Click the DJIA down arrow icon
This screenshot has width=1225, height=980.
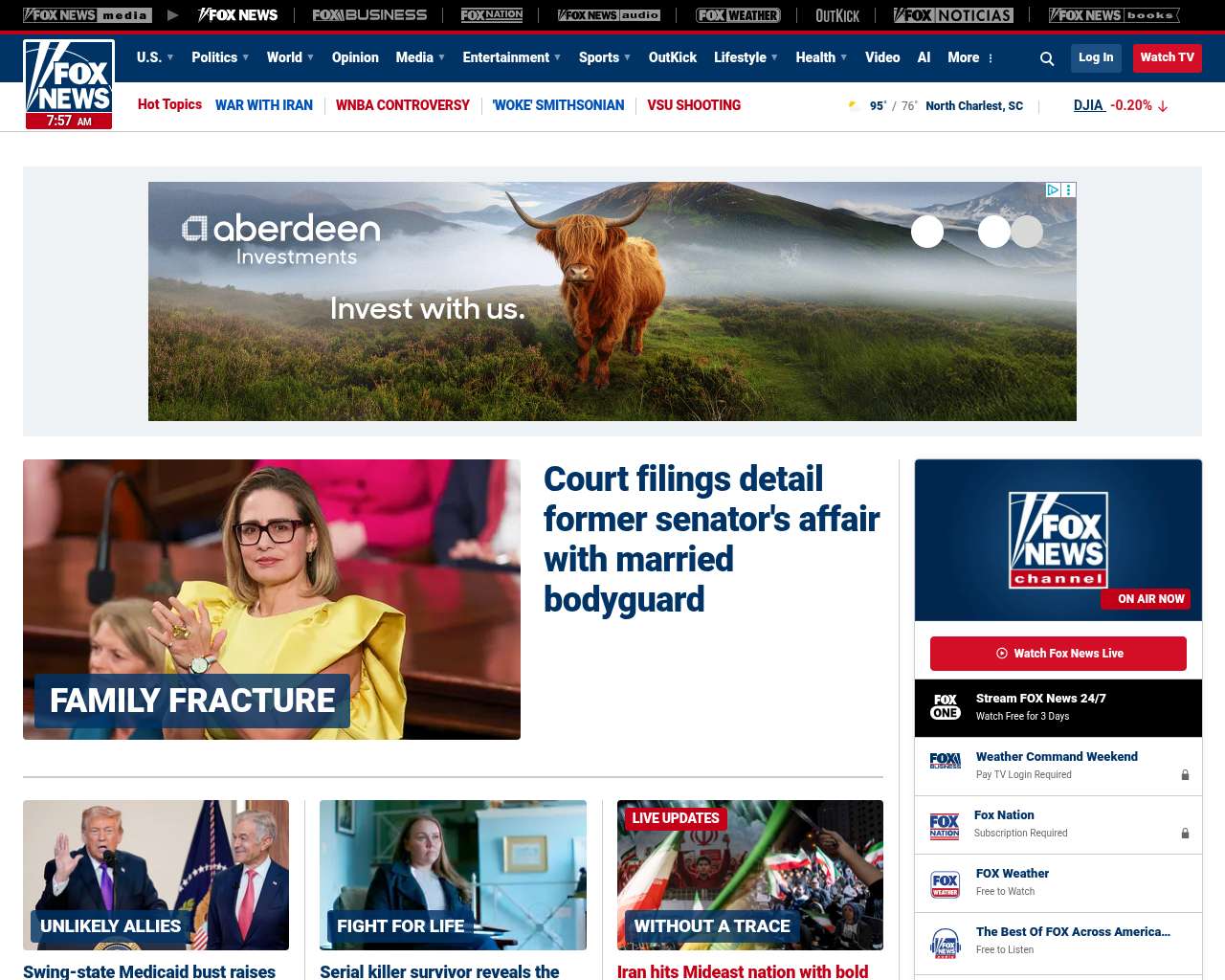[x=1163, y=106]
